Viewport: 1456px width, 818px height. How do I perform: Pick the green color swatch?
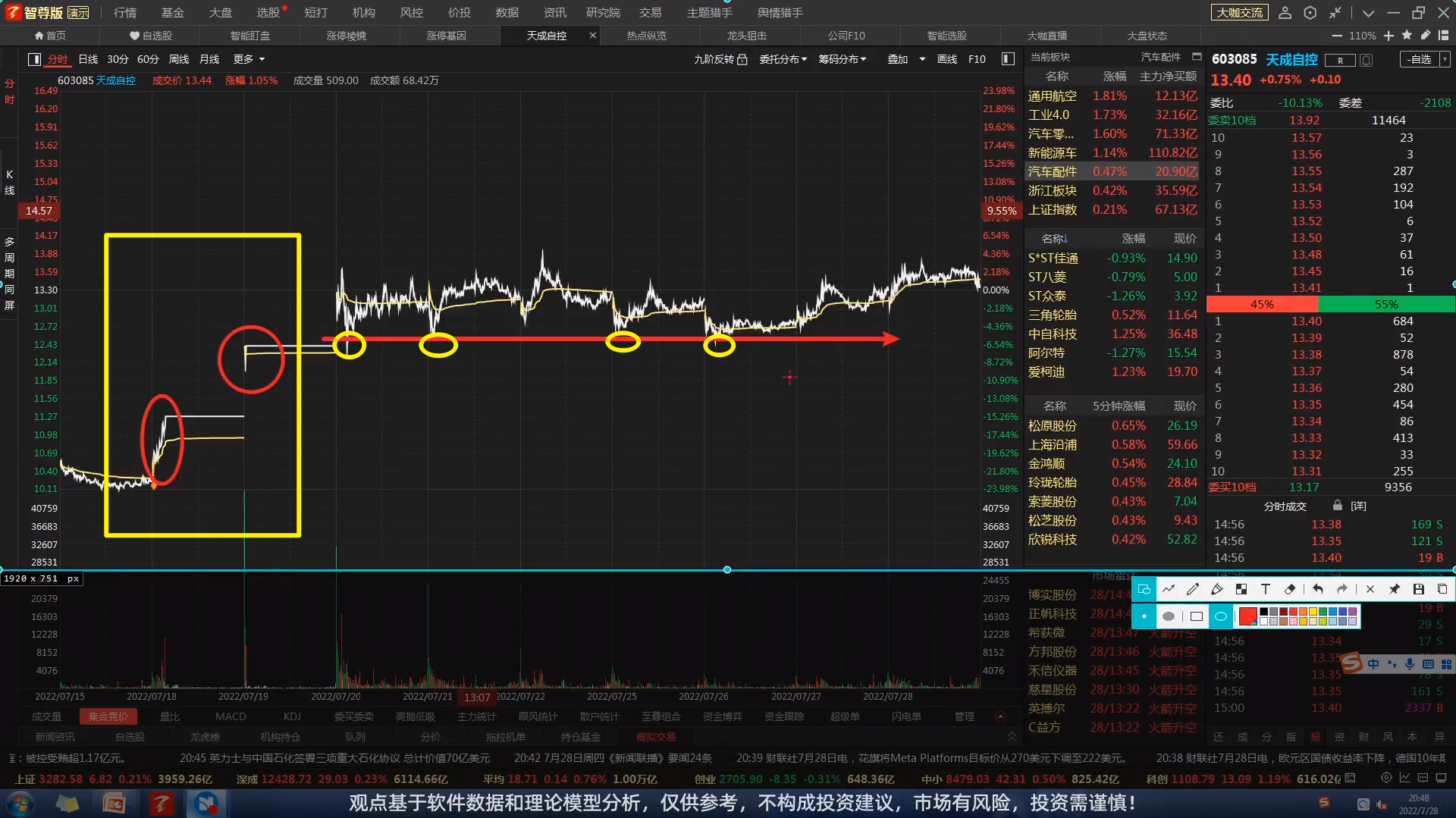point(1323,612)
